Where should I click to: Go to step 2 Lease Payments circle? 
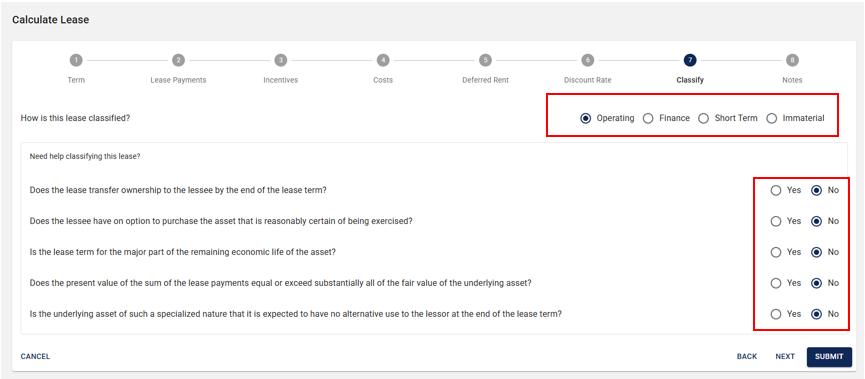tap(178, 60)
